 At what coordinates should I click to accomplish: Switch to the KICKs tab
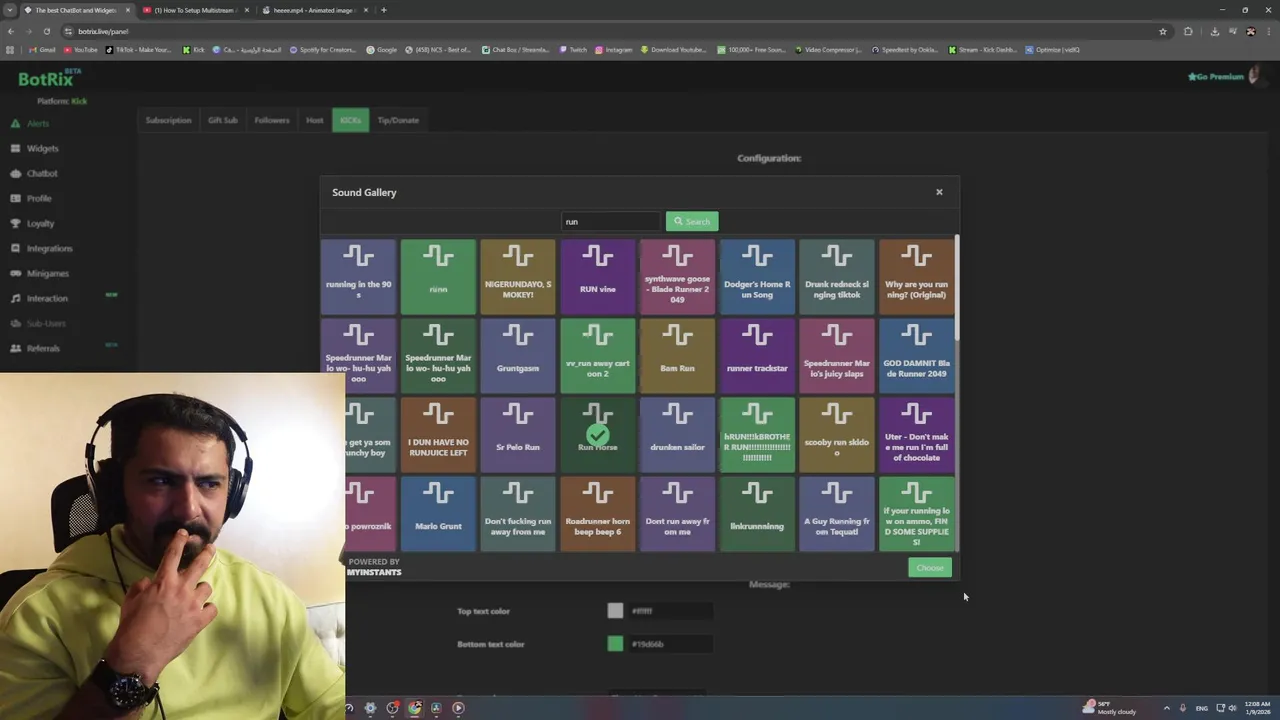click(x=350, y=120)
